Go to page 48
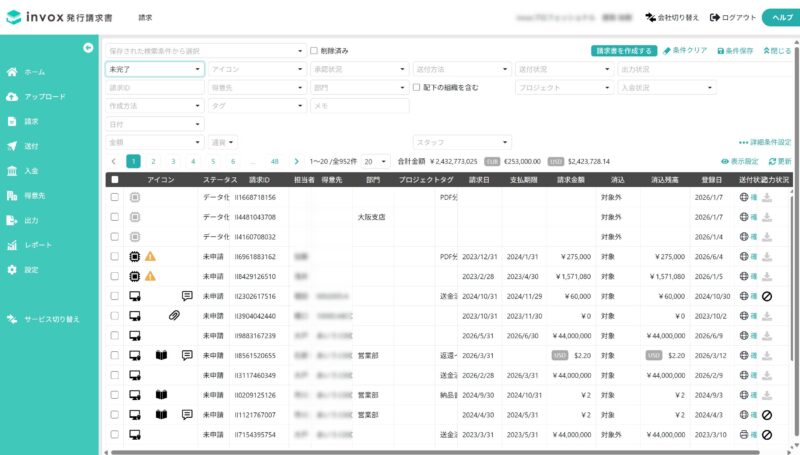Viewport: 800px width, 455px height. 274,161
